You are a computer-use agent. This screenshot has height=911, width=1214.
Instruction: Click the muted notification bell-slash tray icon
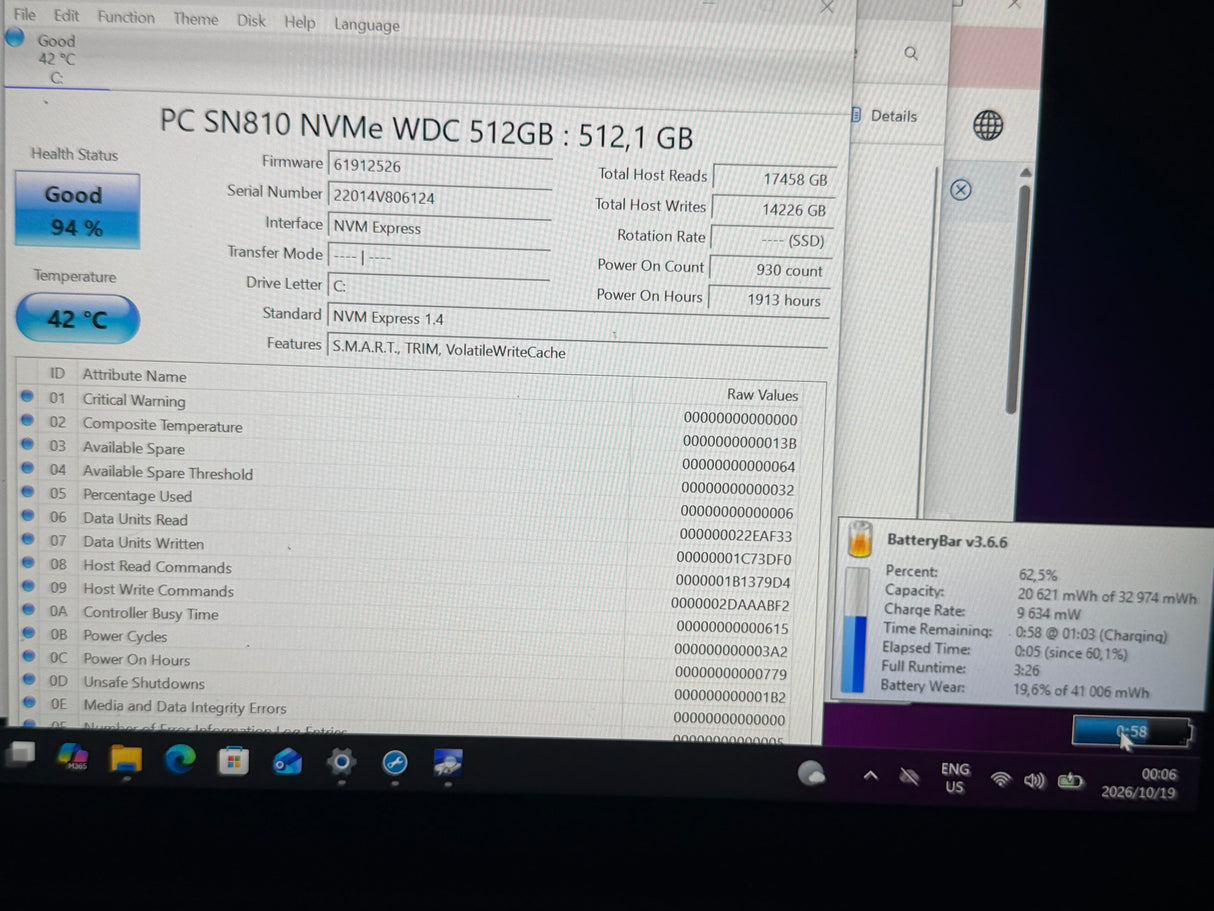pos(908,776)
